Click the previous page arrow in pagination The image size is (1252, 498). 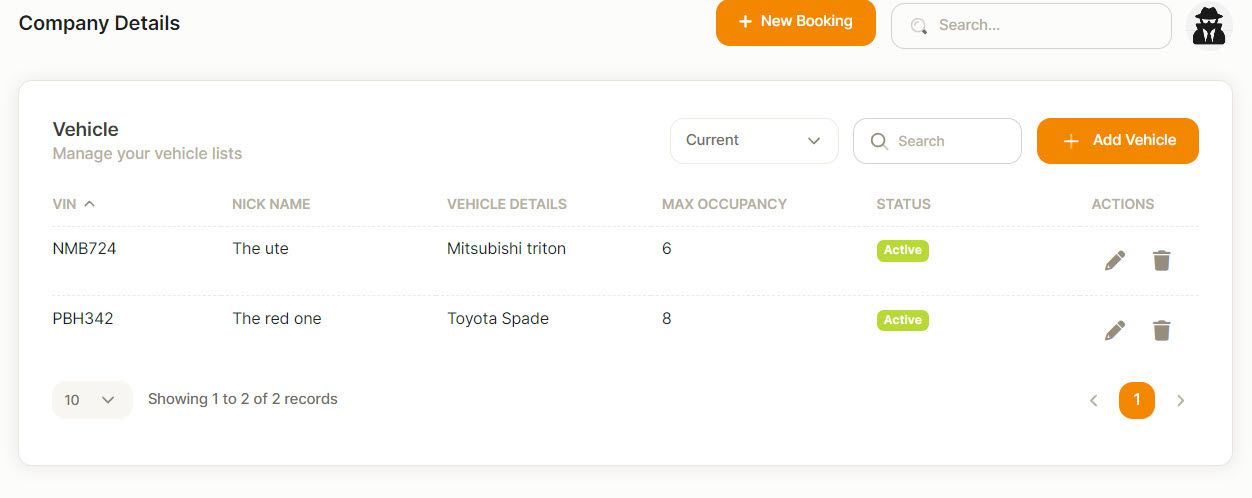pyautogui.click(x=1093, y=400)
